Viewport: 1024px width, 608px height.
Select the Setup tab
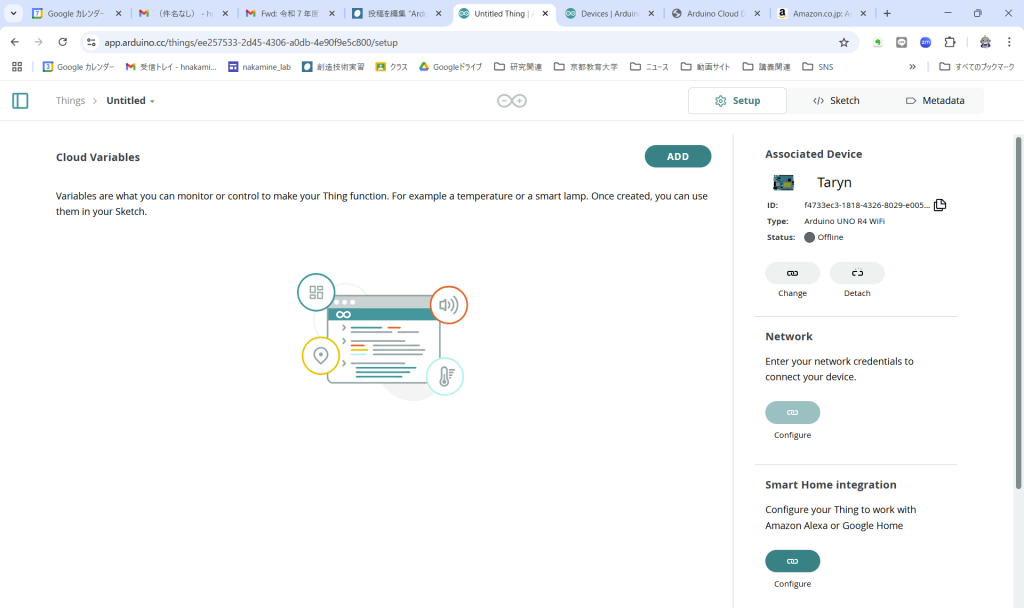tap(737, 101)
